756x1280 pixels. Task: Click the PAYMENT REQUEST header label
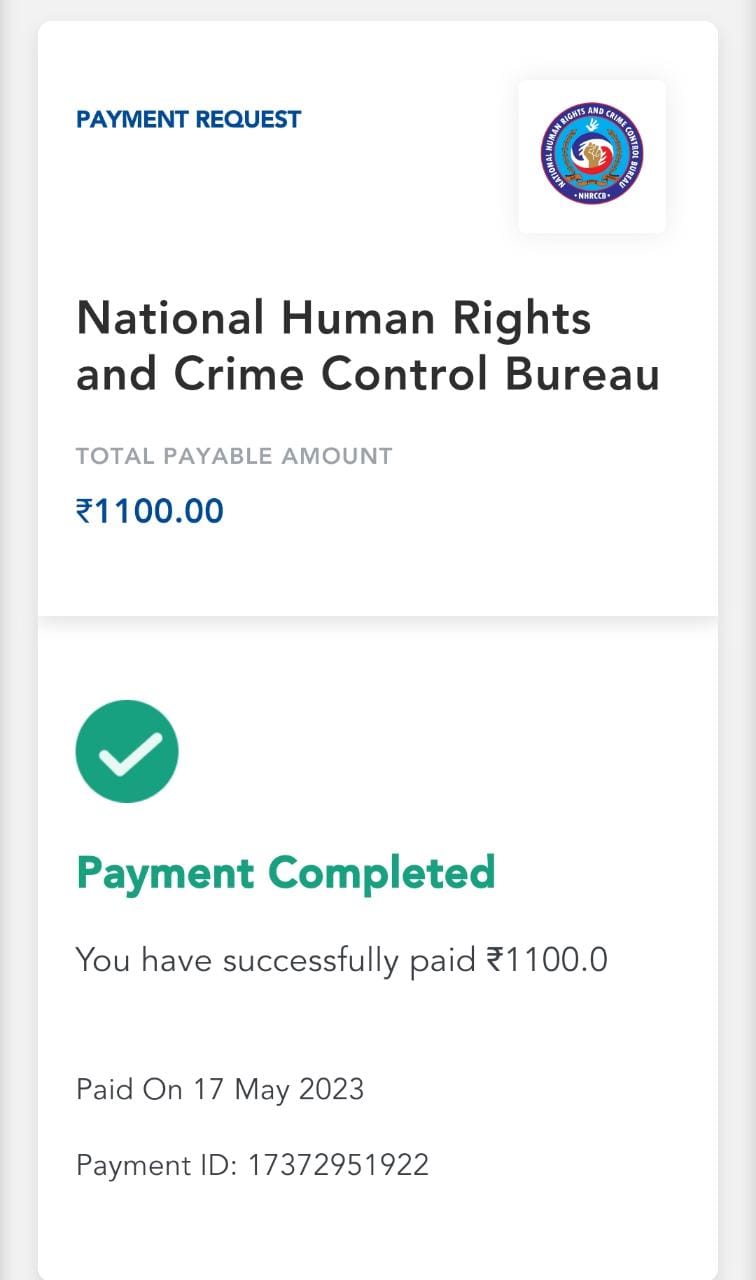(x=188, y=119)
